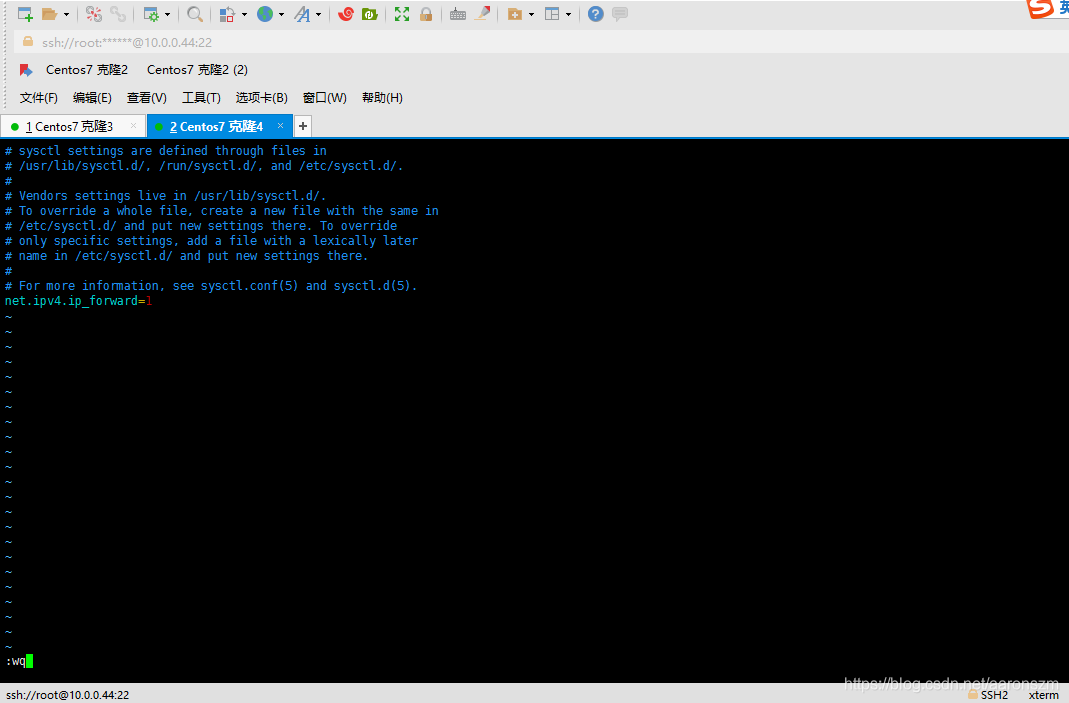Expand the layout dropdown arrow
Screen dimensions: 1069x703
pos(569,14)
